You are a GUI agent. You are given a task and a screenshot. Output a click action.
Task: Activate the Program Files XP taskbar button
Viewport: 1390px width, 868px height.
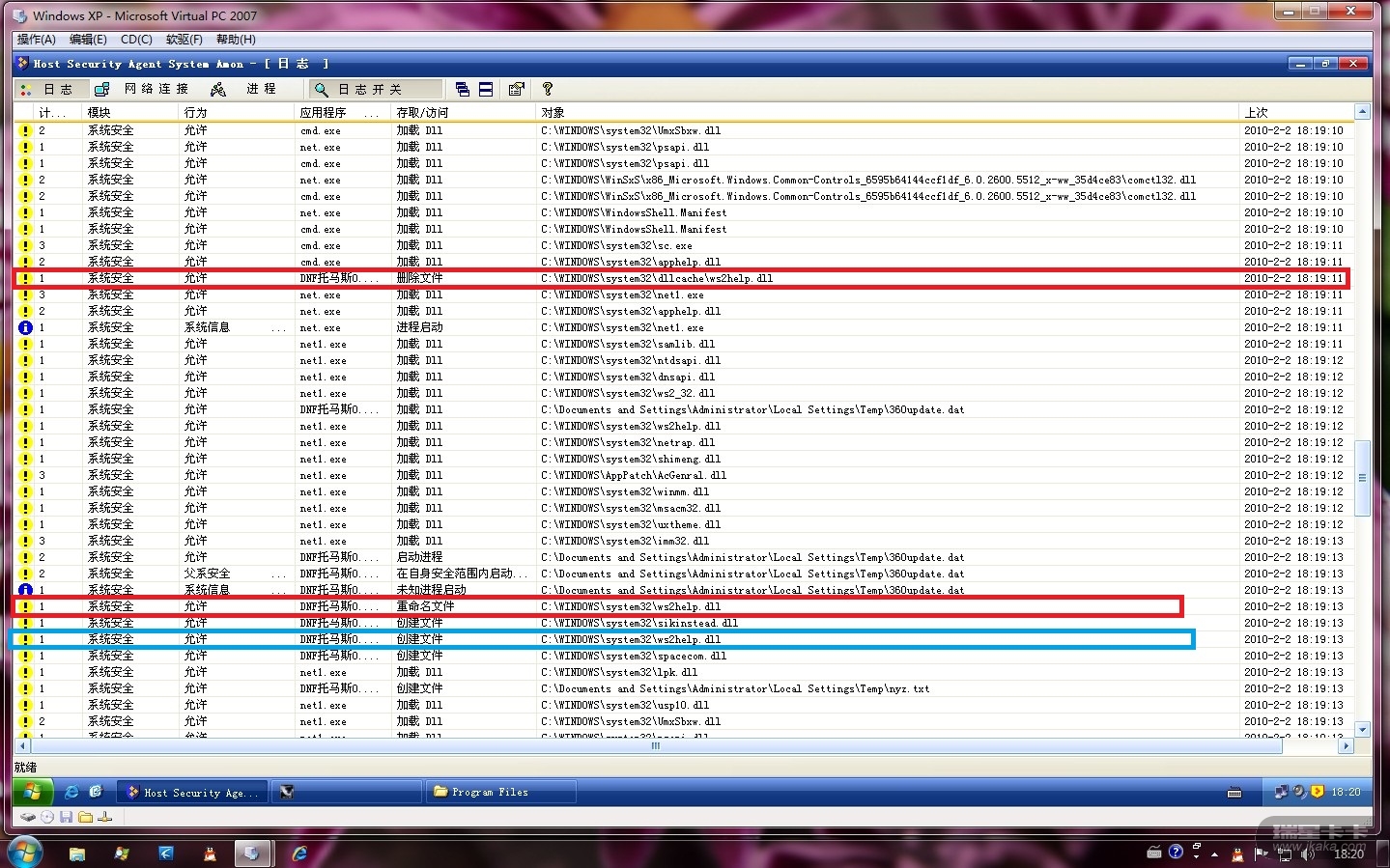500,792
